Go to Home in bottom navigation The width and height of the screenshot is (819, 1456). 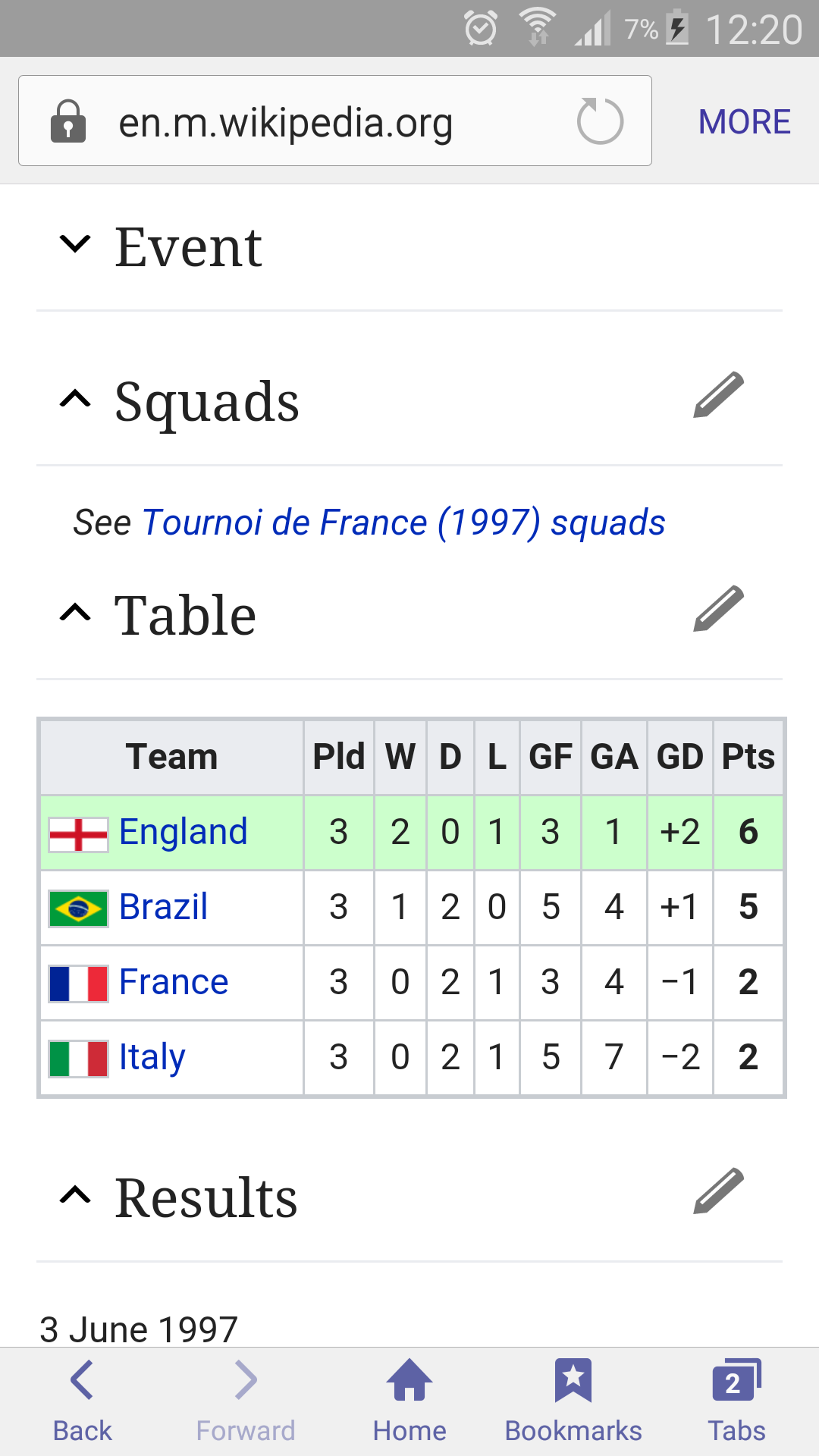click(409, 1401)
